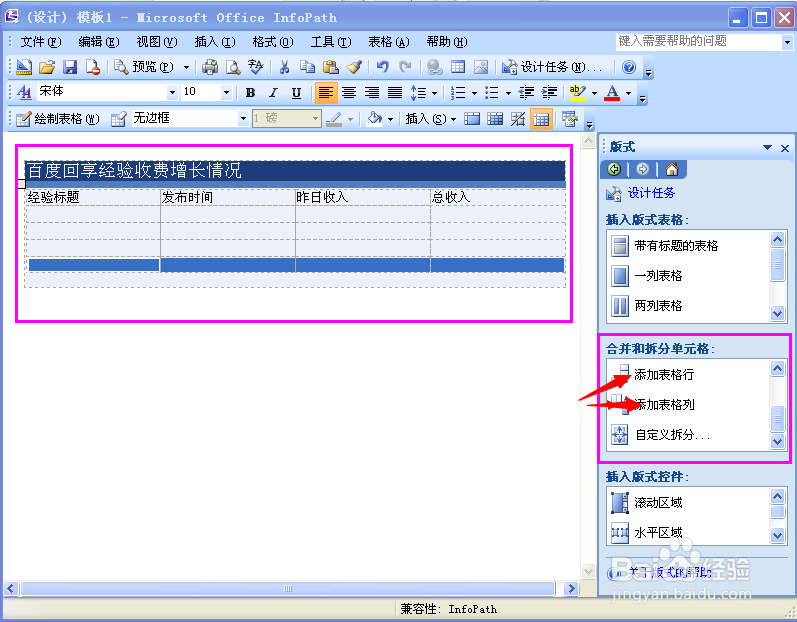Center align the text
797x622 pixels.
click(x=349, y=92)
